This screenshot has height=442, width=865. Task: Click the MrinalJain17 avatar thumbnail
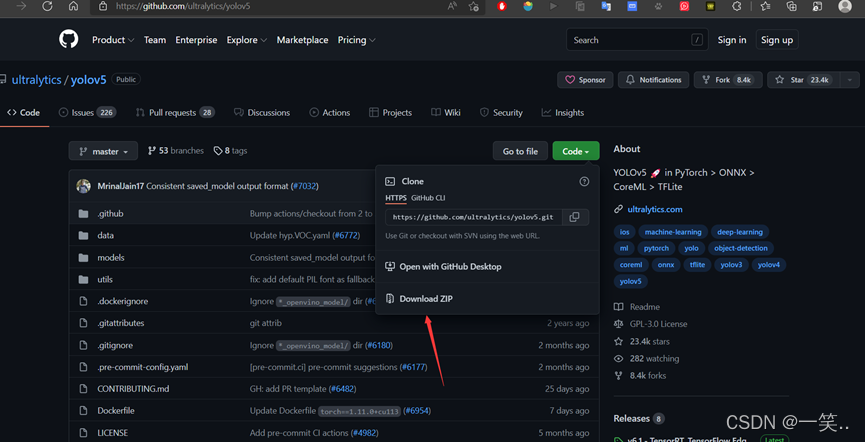click(x=83, y=186)
